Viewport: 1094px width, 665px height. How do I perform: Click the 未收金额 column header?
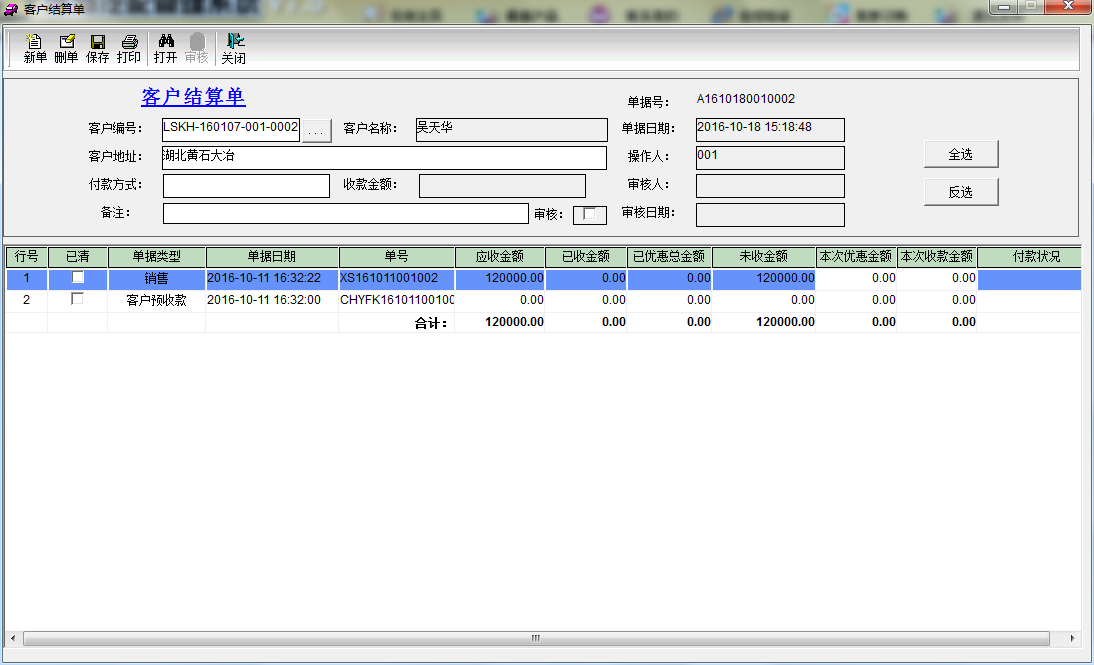point(764,257)
